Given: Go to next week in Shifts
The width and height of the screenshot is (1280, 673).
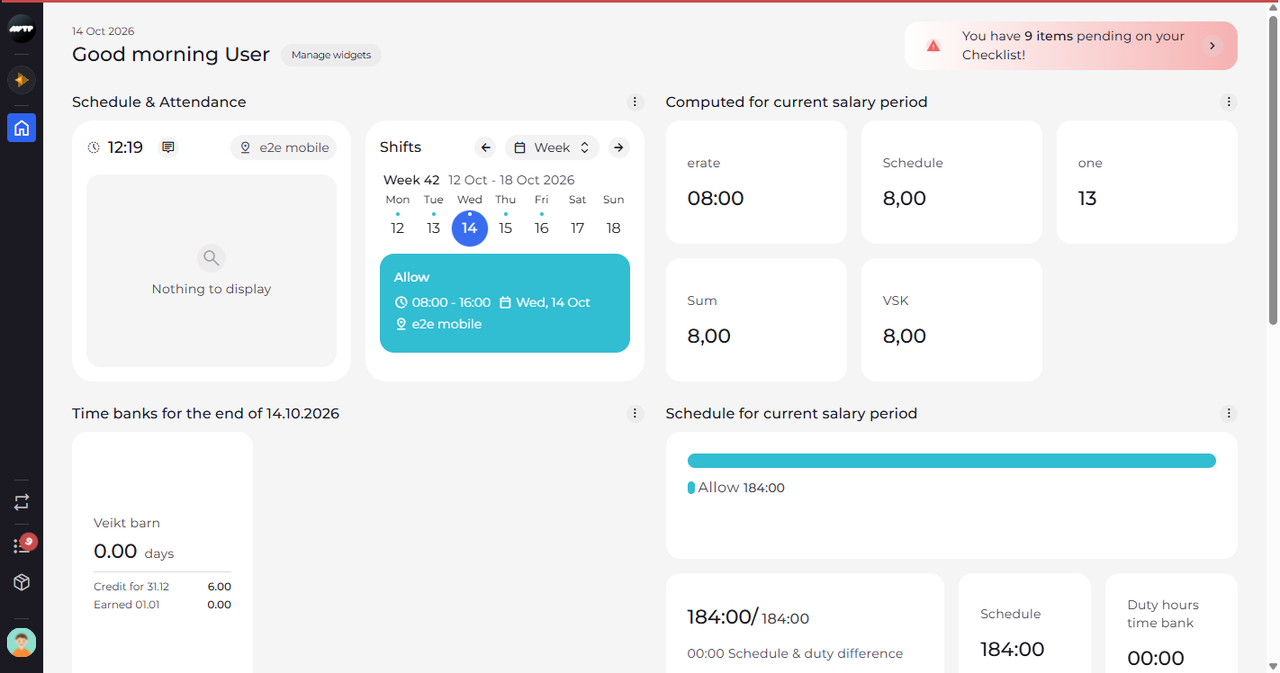Looking at the screenshot, I should pyautogui.click(x=619, y=147).
